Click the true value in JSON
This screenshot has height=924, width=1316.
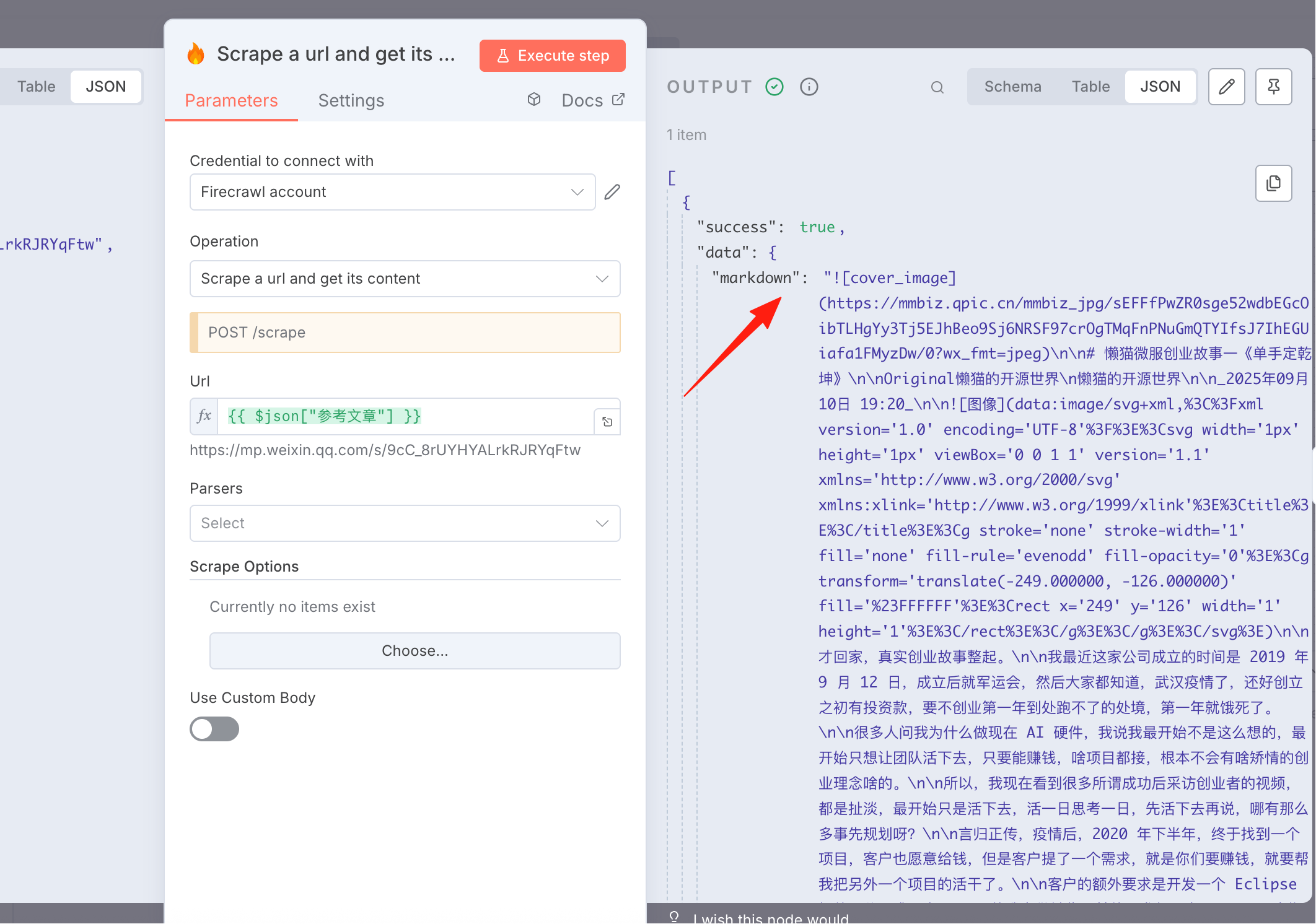[x=817, y=227]
